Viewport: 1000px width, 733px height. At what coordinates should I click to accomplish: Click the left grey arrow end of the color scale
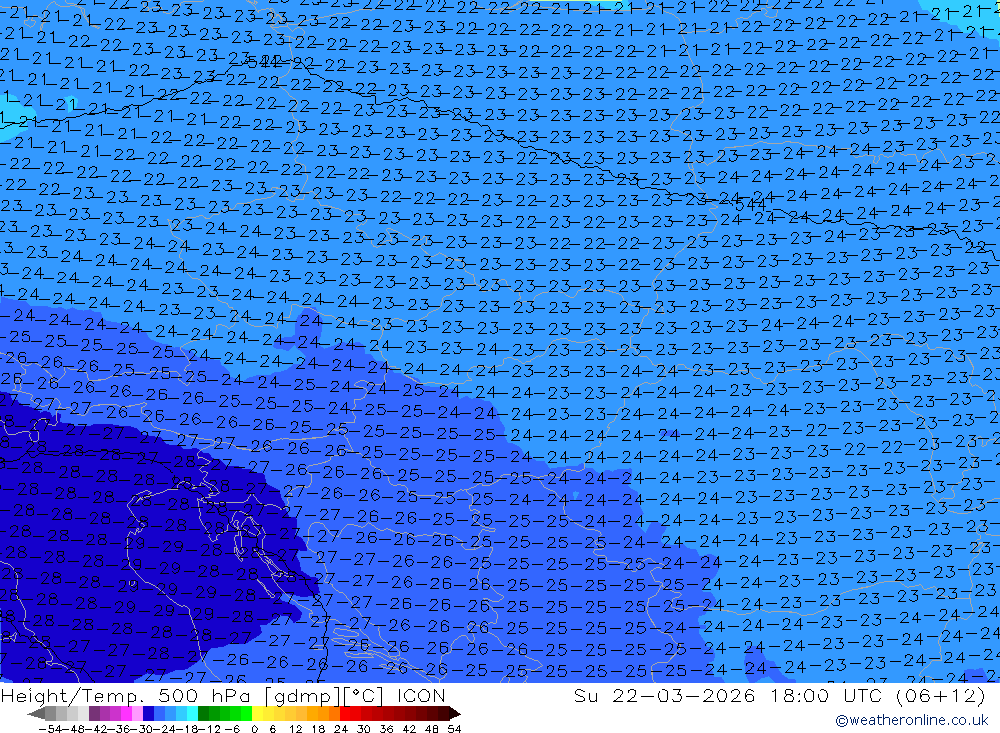pos(36,714)
